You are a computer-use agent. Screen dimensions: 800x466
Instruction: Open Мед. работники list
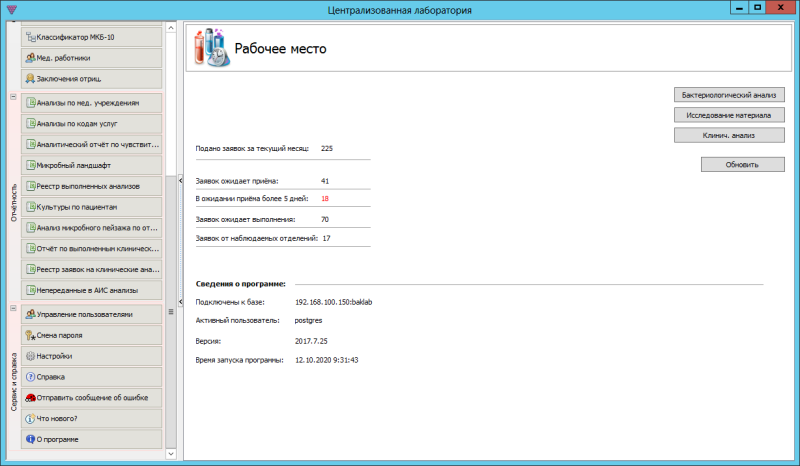(90, 57)
